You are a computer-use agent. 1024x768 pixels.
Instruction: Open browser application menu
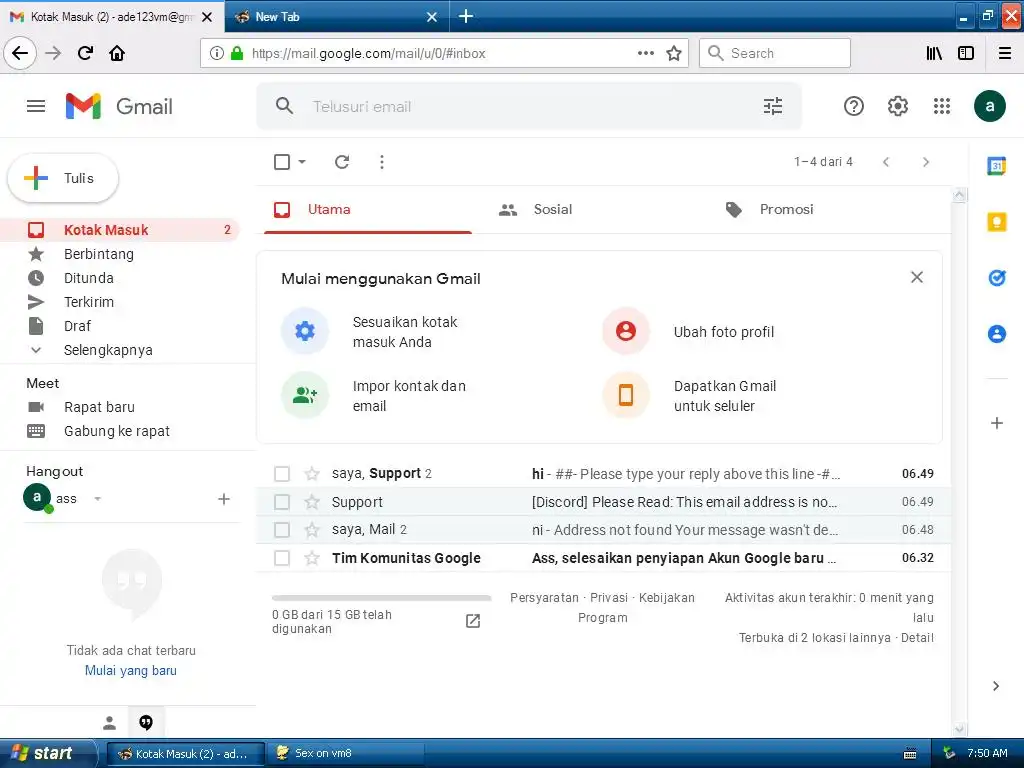tap(1005, 53)
